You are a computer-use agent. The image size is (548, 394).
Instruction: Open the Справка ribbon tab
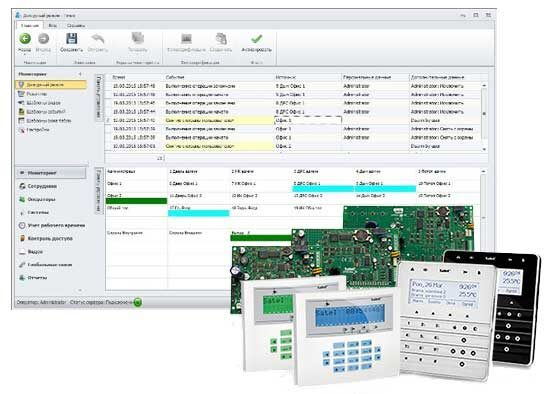pos(76,26)
